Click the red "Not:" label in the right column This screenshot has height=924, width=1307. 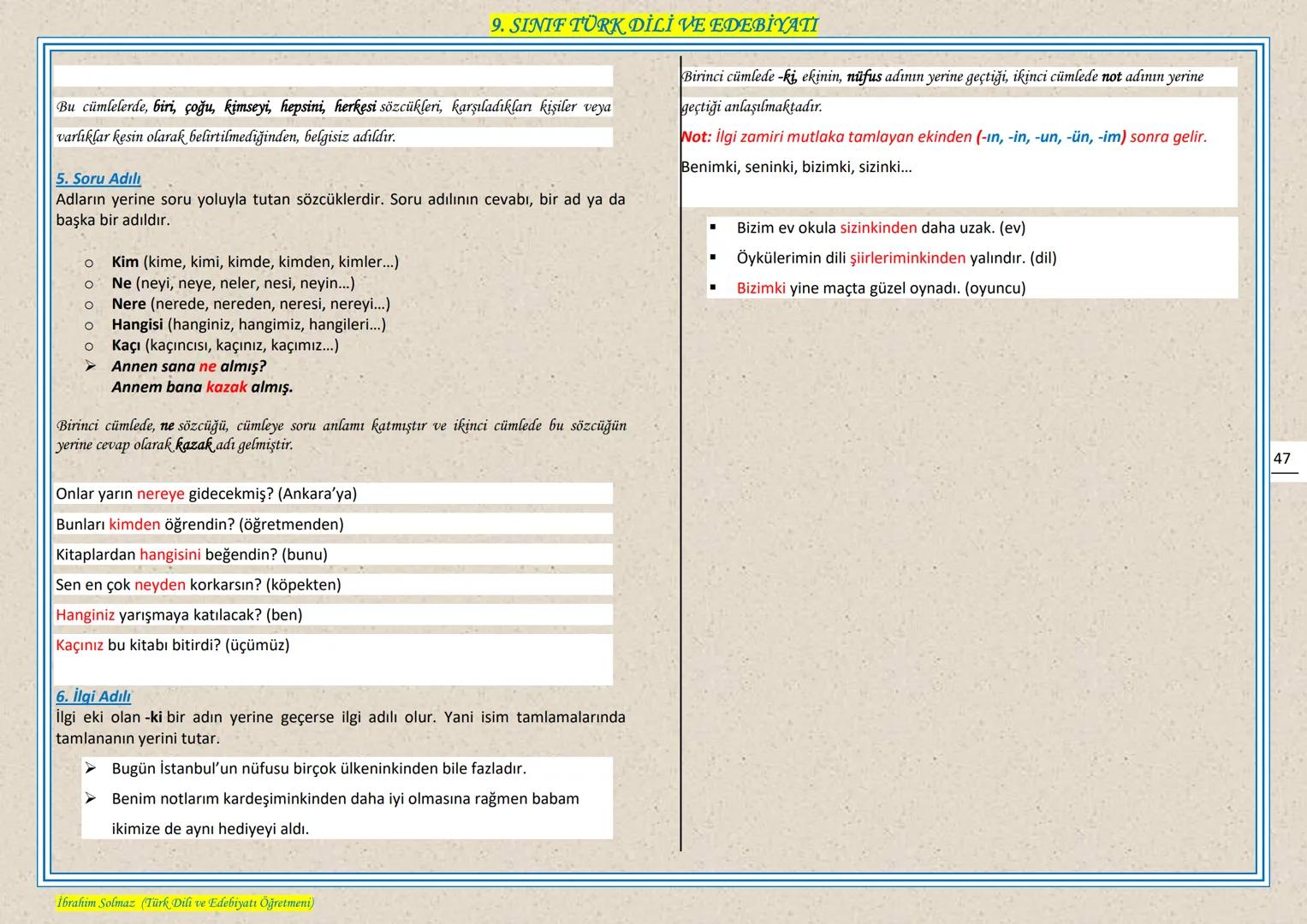click(x=696, y=137)
